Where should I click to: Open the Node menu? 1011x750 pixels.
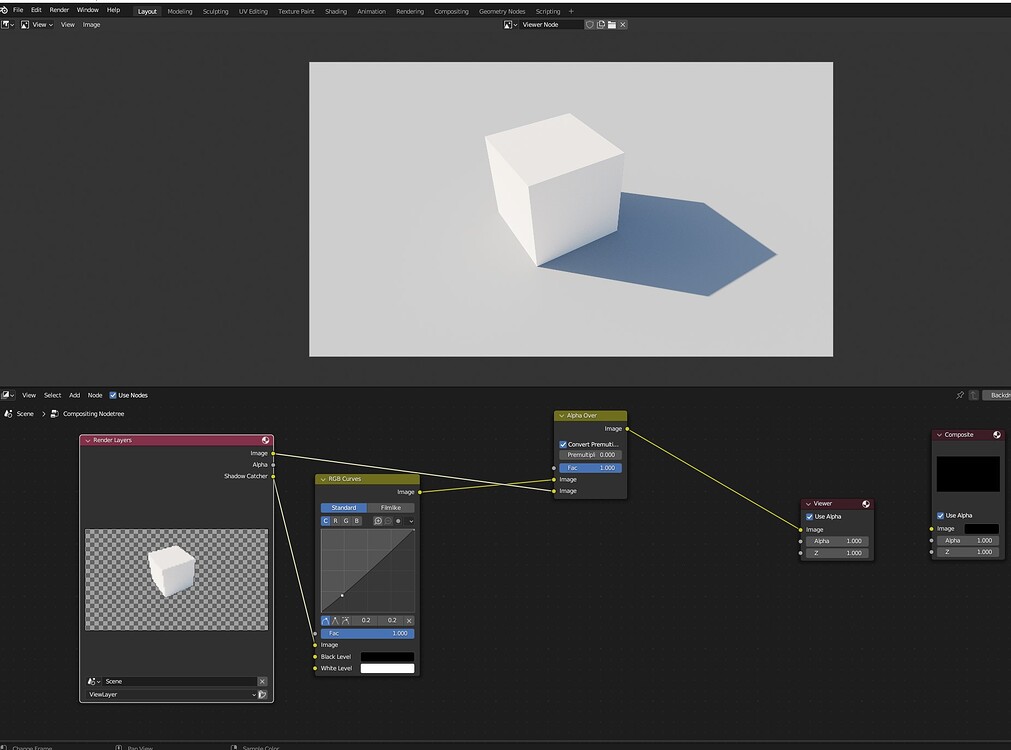click(x=95, y=395)
